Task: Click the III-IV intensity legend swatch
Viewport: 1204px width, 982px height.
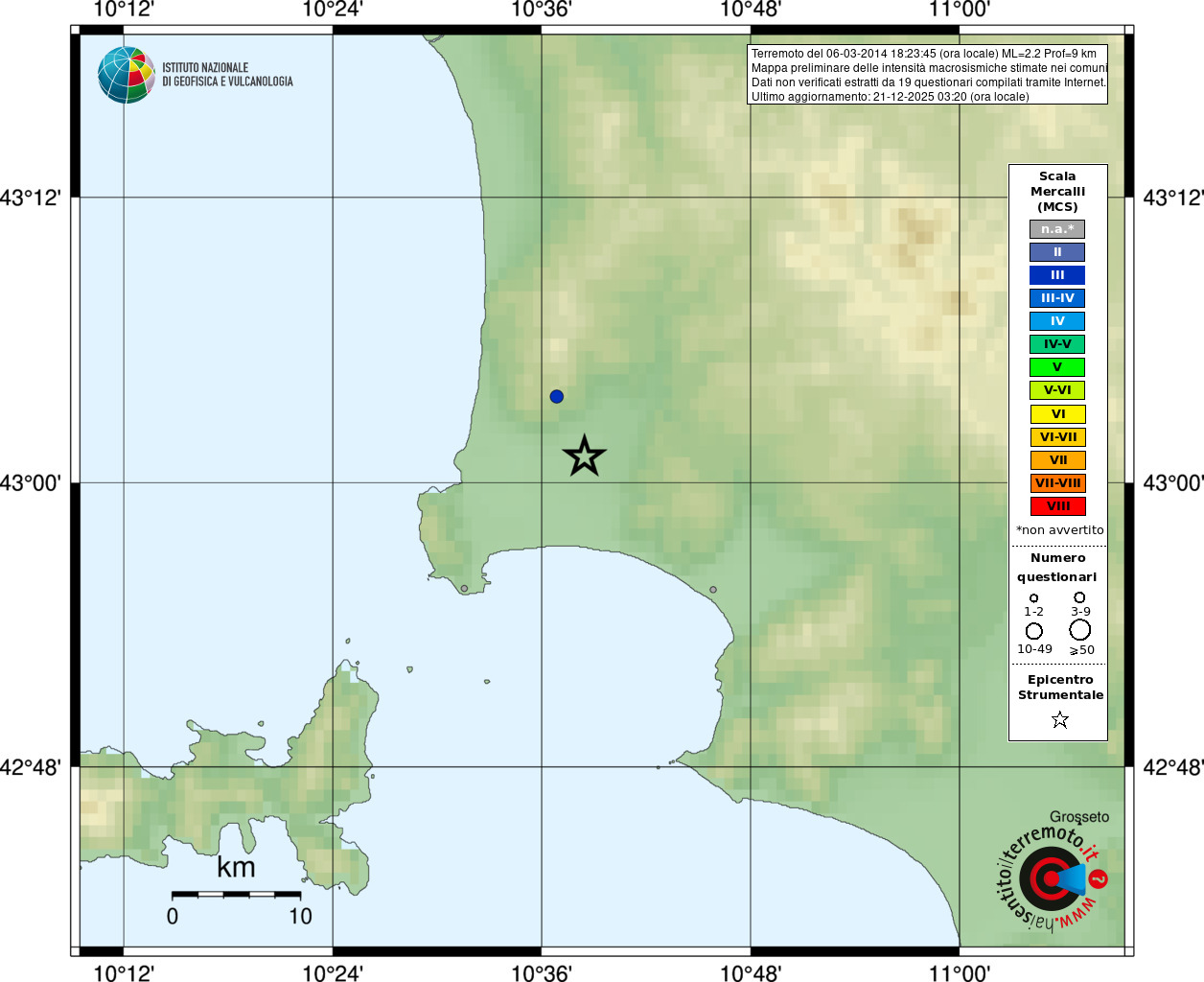Action: [1057, 298]
